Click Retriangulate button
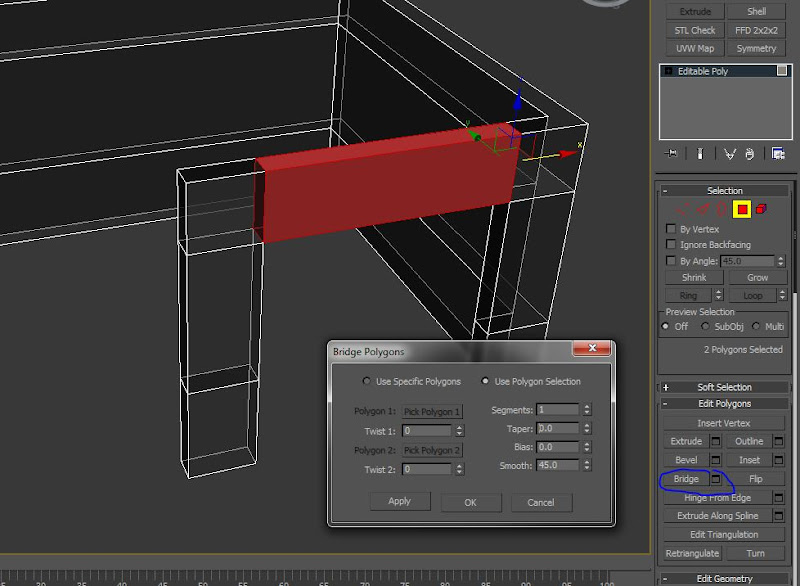The width and height of the screenshot is (800, 586). click(x=692, y=553)
